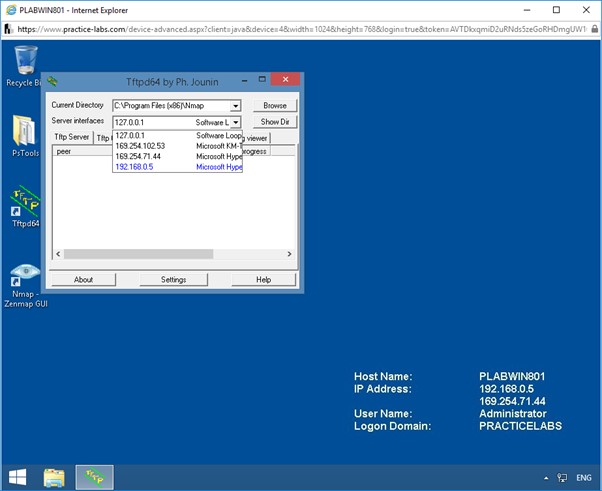Open File Explorer from the taskbar
The width and height of the screenshot is (602, 491).
pos(54,477)
